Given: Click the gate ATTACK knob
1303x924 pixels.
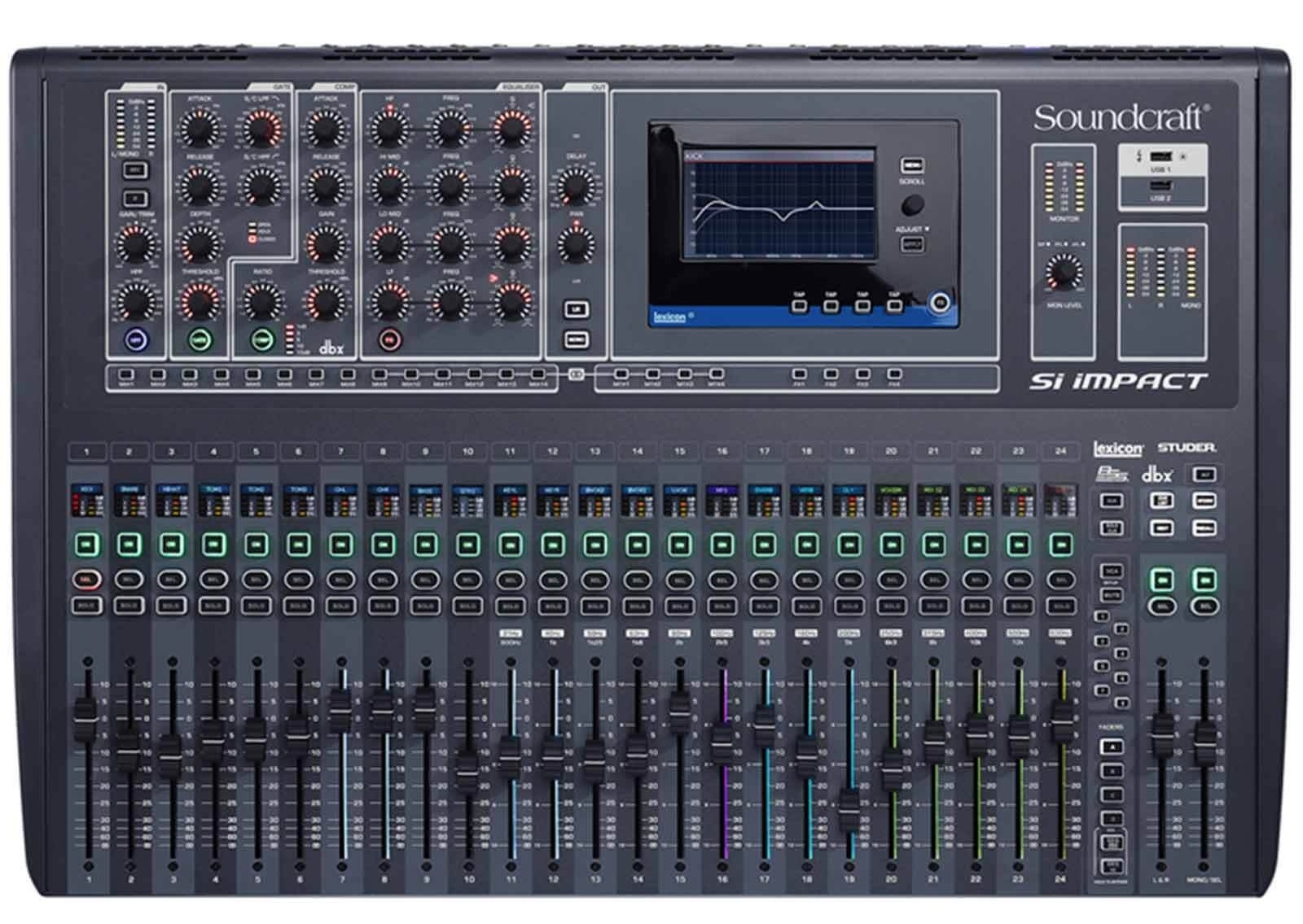Looking at the screenshot, I should 200,129.
